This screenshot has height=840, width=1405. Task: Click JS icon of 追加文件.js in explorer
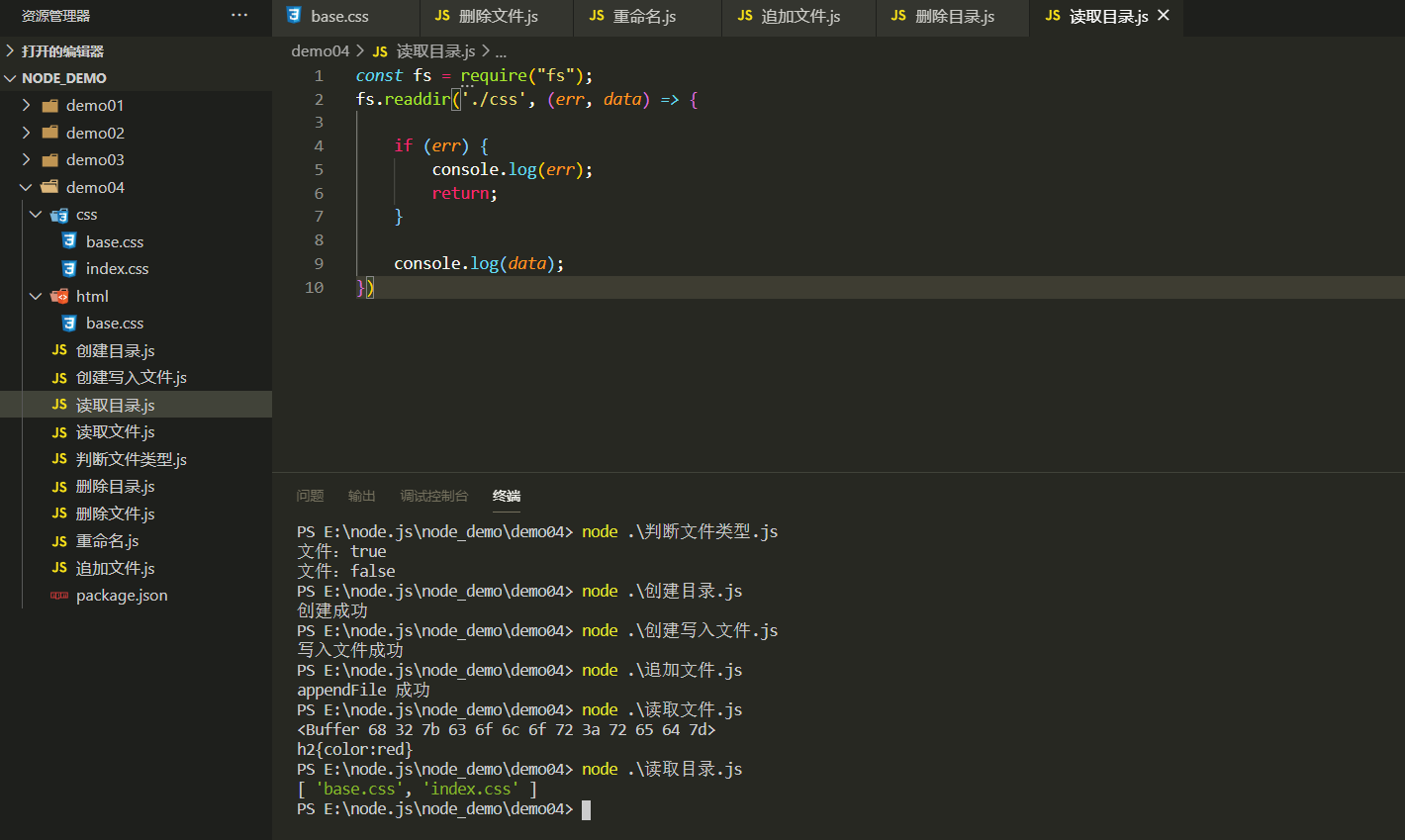(x=59, y=568)
